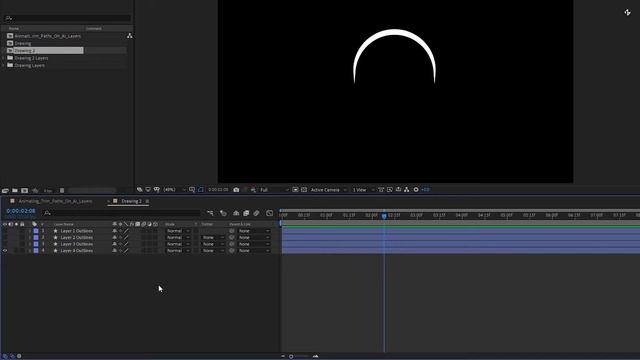640x360 pixels.
Task: Open blending mode dropdown for Layer 1 Outlines
Action: [x=178, y=231]
